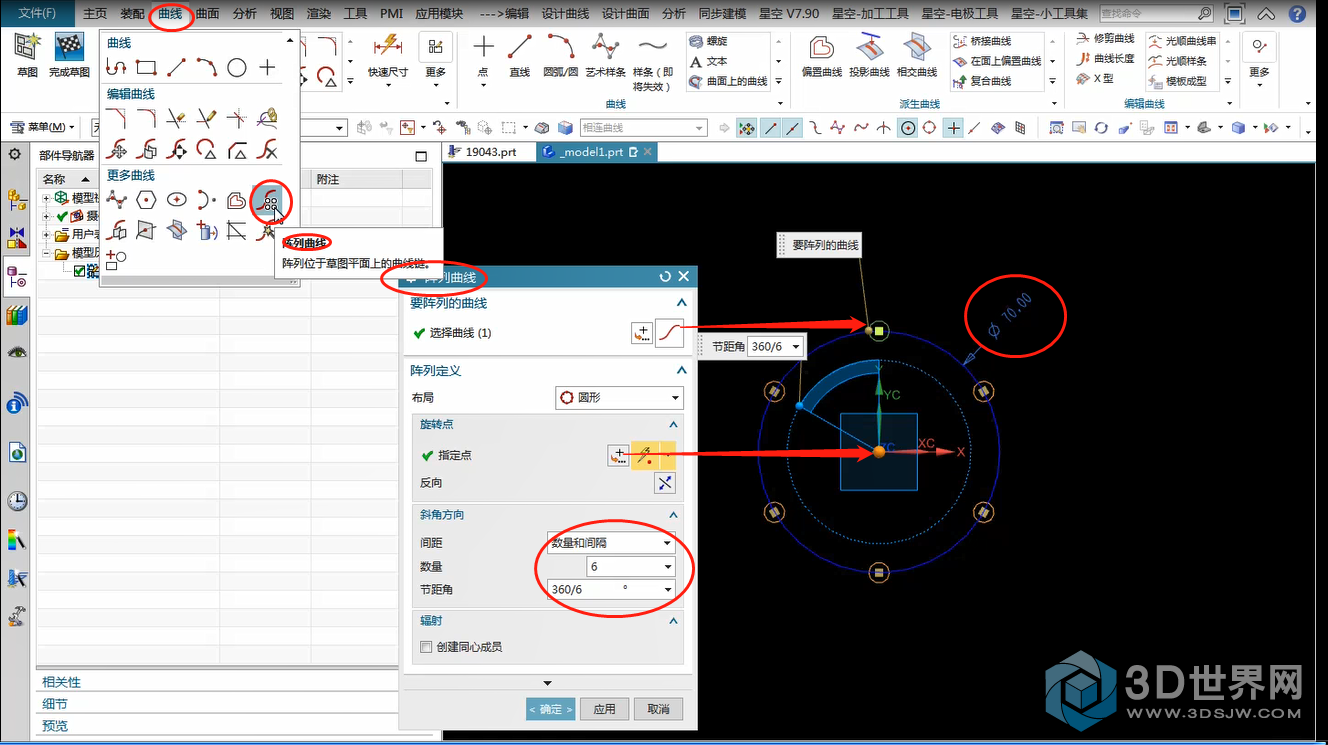Click the 文本 (Text) curve tool
The height and width of the screenshot is (745, 1328).
[708, 61]
